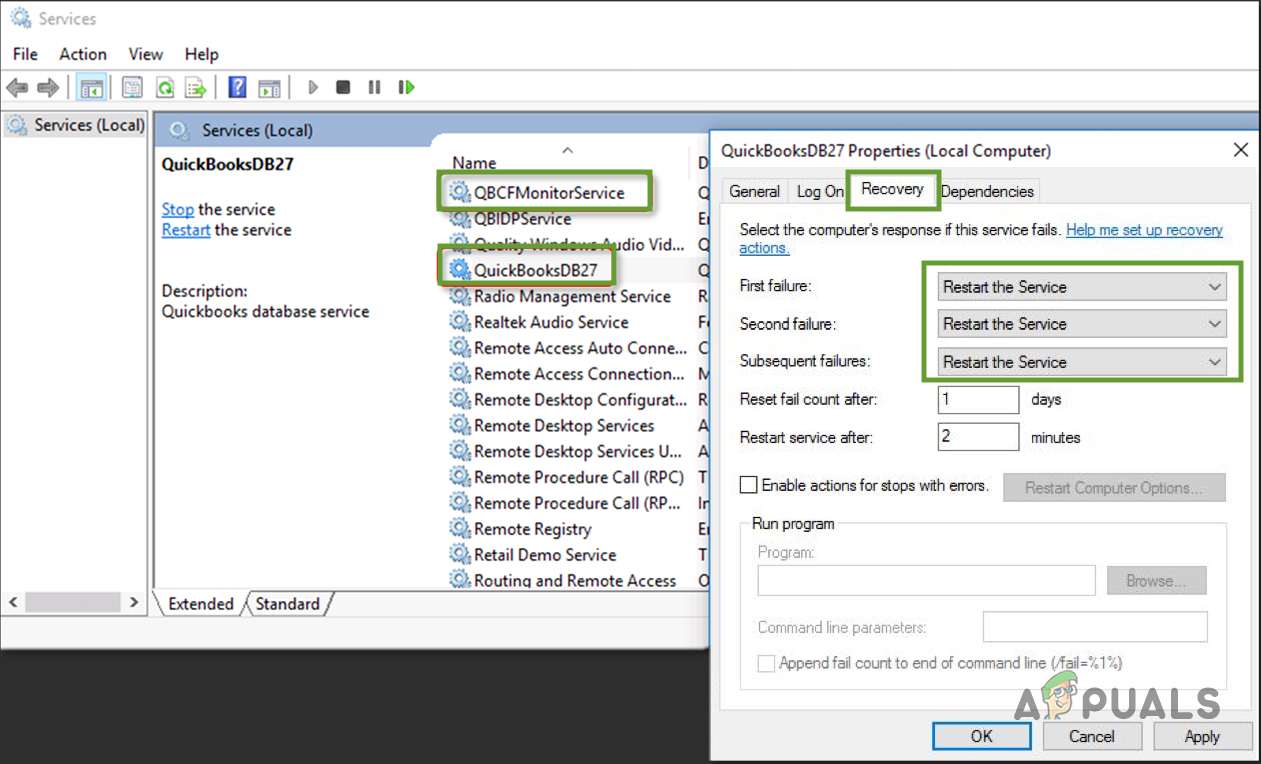The image size is (1261, 764).
Task: Open Help me set up recovery actions link
Action: tap(1144, 230)
